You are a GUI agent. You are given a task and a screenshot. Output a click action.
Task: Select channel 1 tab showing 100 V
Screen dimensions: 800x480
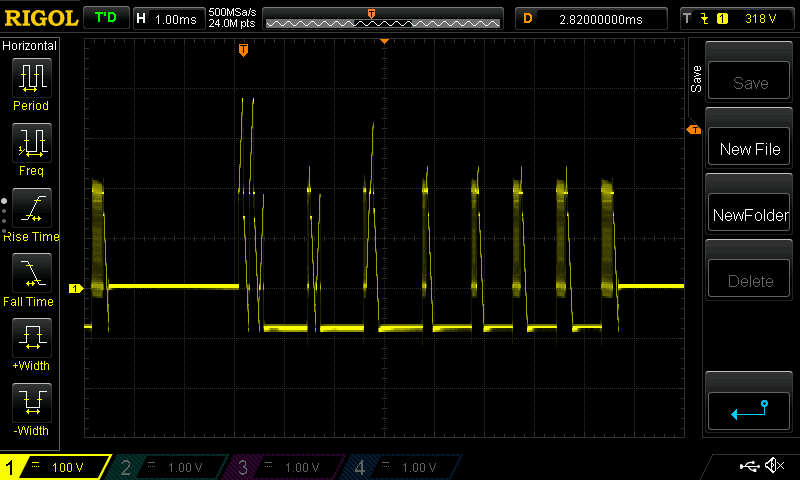(55, 467)
